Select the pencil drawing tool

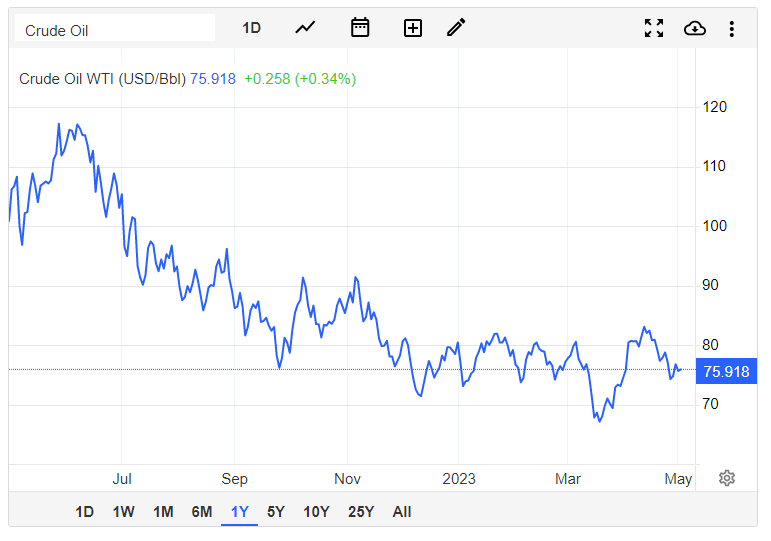[x=456, y=28]
